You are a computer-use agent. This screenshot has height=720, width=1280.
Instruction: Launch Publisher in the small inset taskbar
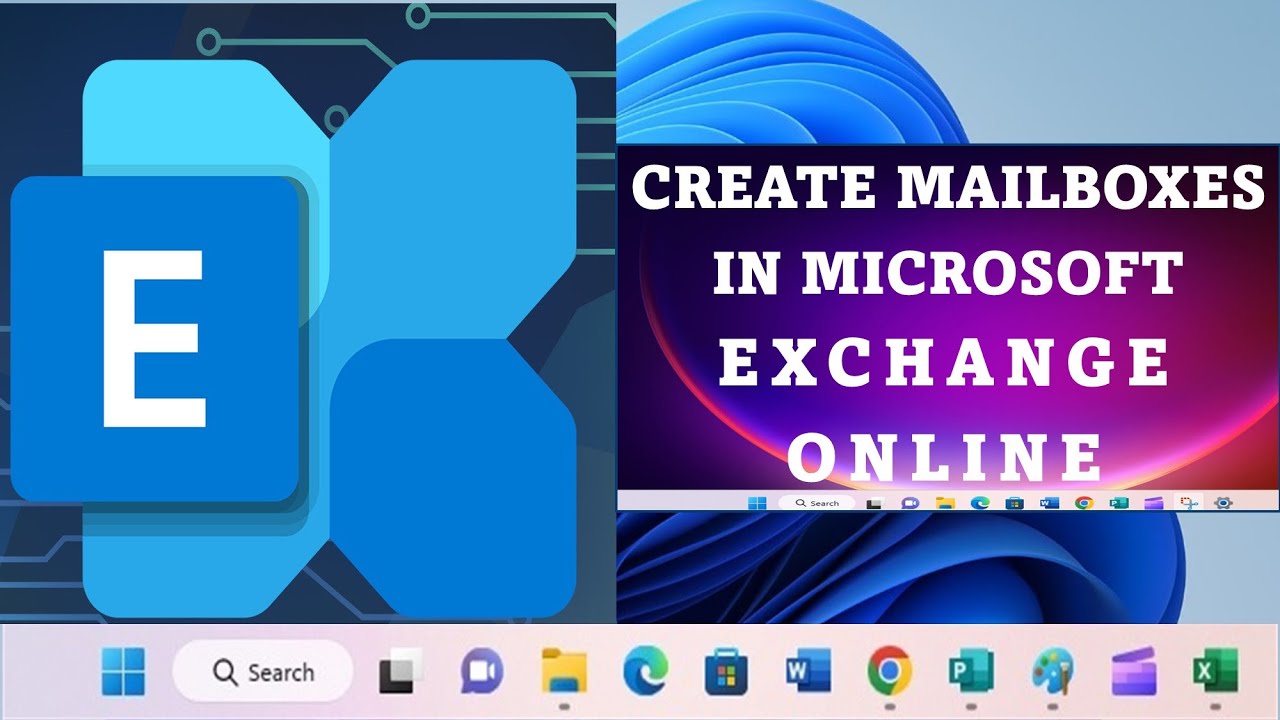click(x=1119, y=503)
